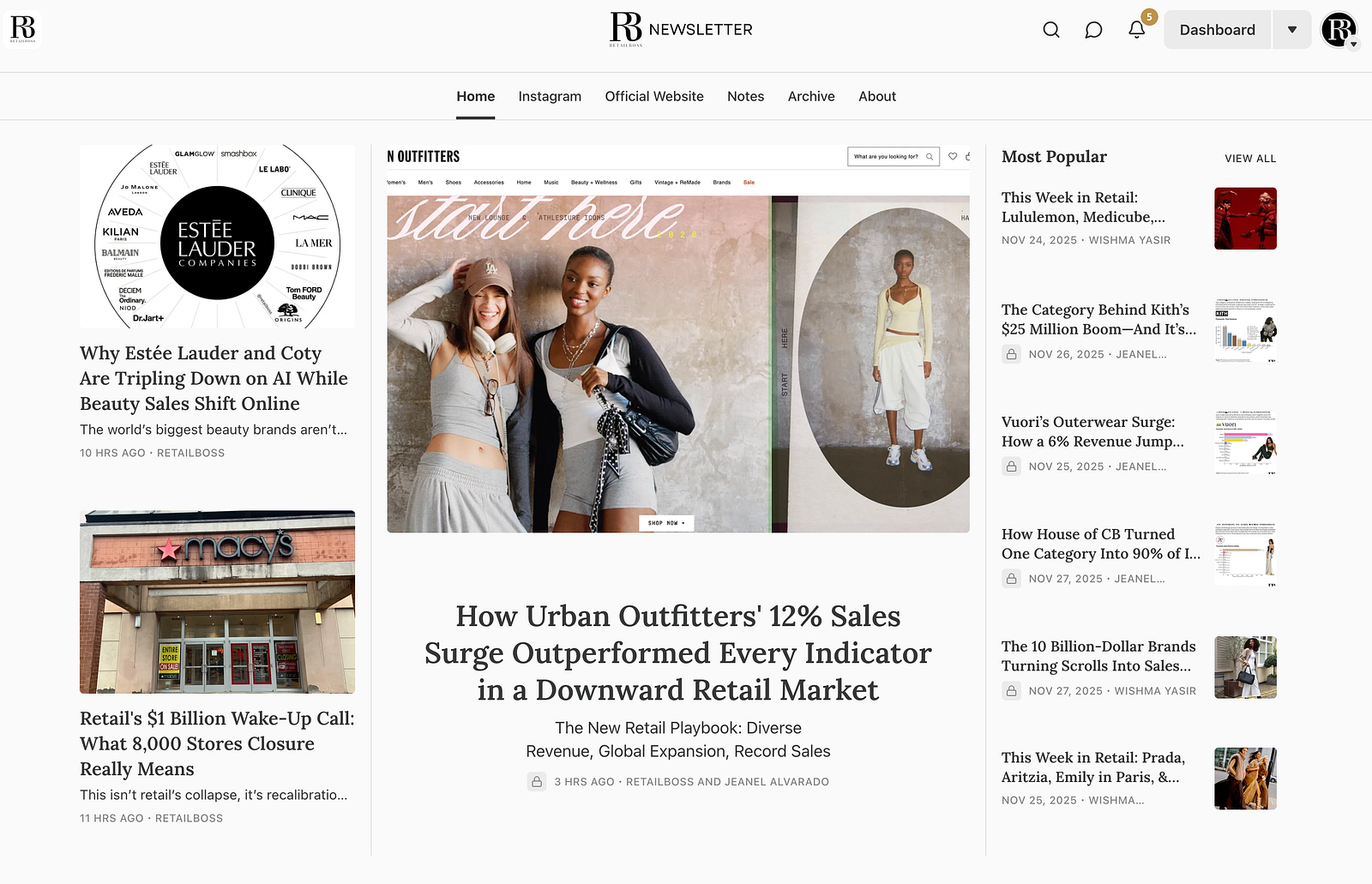Click the Most Popular heading
Viewport: 1372px width, 884px height.
click(1054, 157)
